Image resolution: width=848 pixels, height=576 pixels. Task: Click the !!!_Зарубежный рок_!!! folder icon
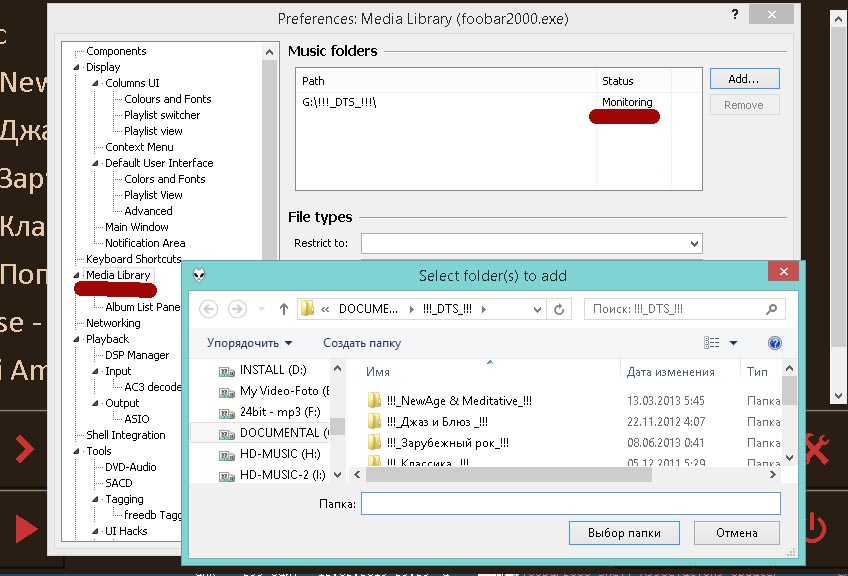[x=374, y=442]
